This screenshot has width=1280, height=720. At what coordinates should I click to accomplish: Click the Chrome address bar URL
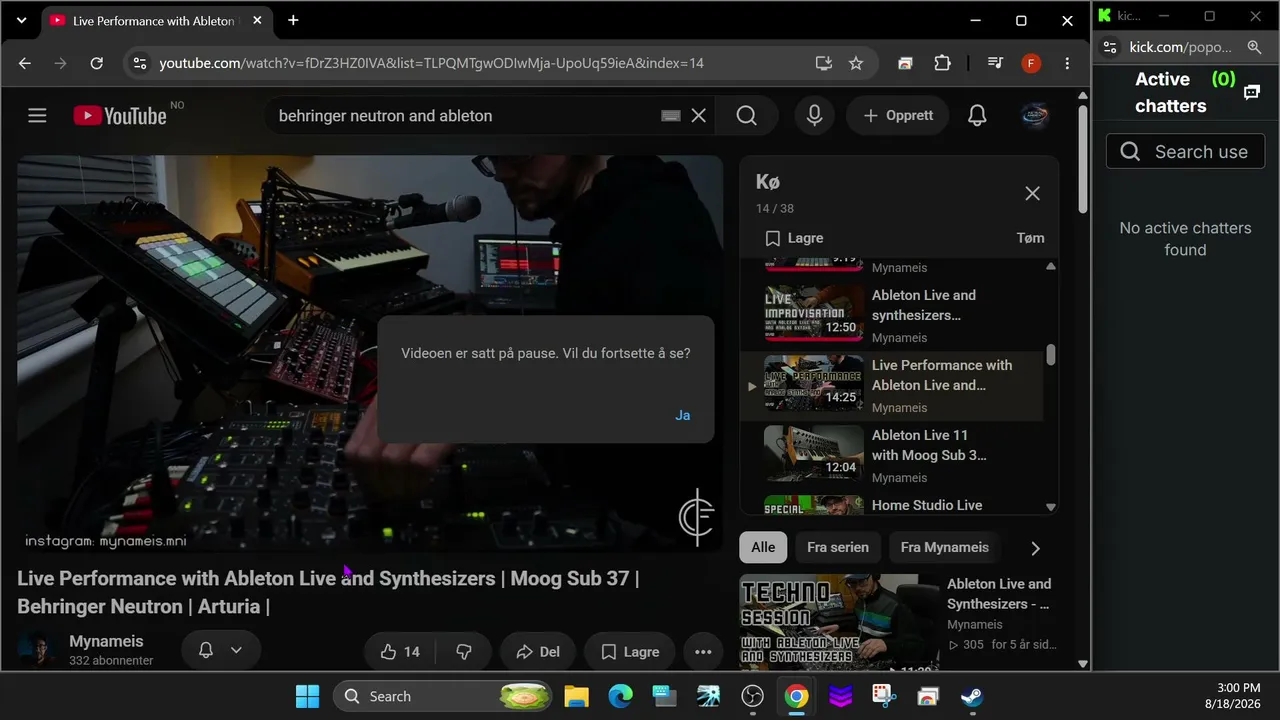tap(432, 63)
